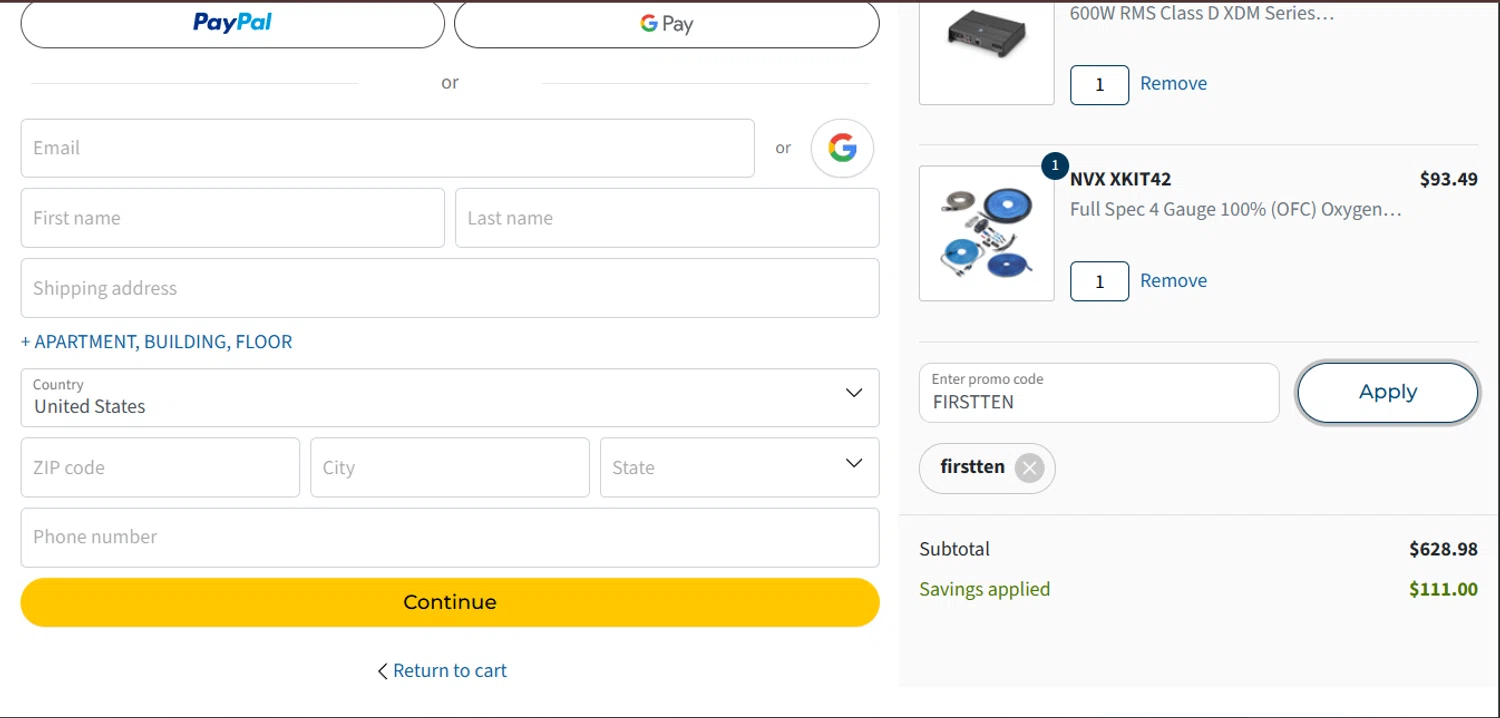This screenshot has width=1500, height=718.
Task: Click the NVX XKIT42 product thumbnail
Action: [x=986, y=233]
